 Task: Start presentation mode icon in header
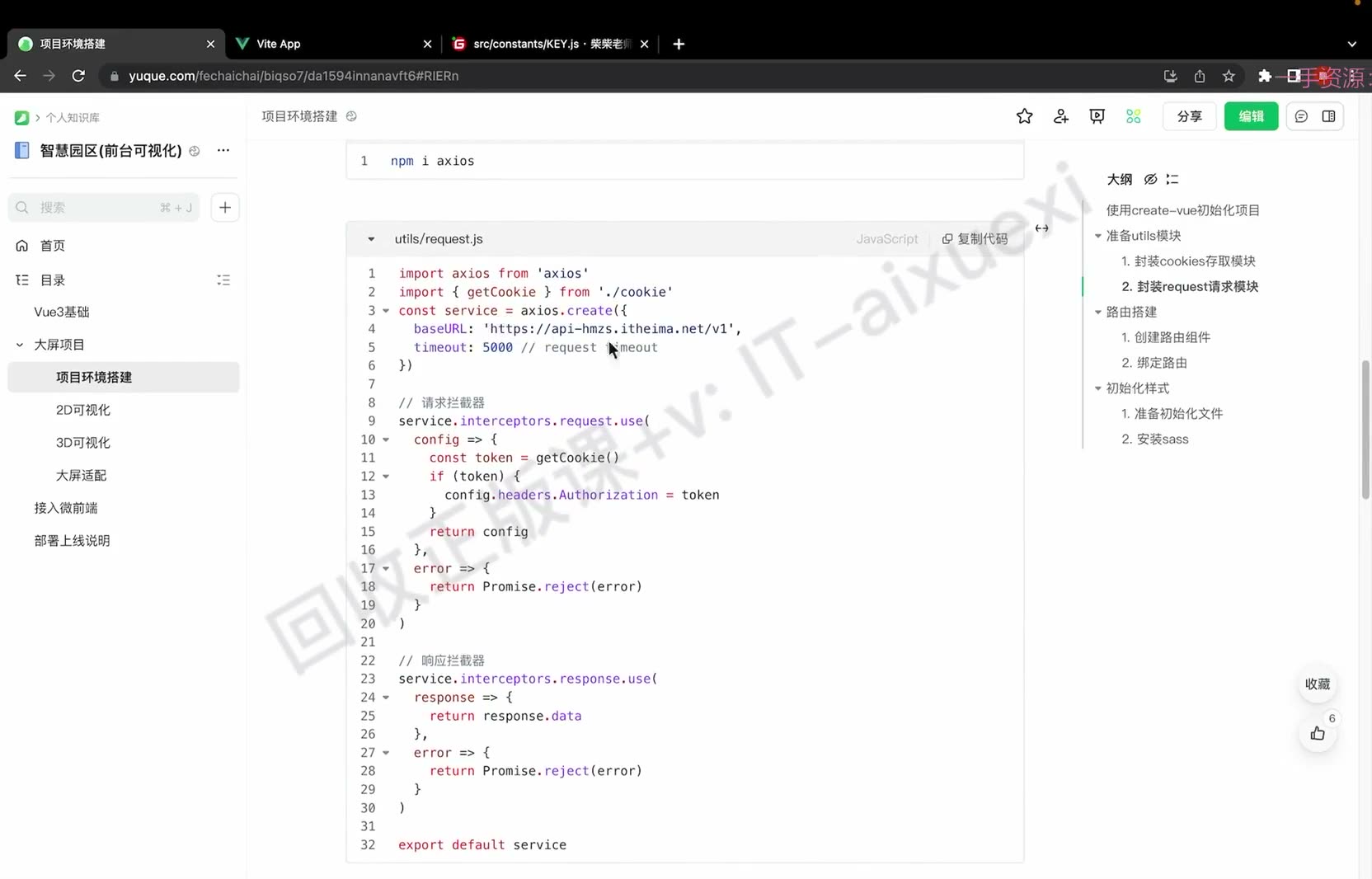click(1097, 116)
